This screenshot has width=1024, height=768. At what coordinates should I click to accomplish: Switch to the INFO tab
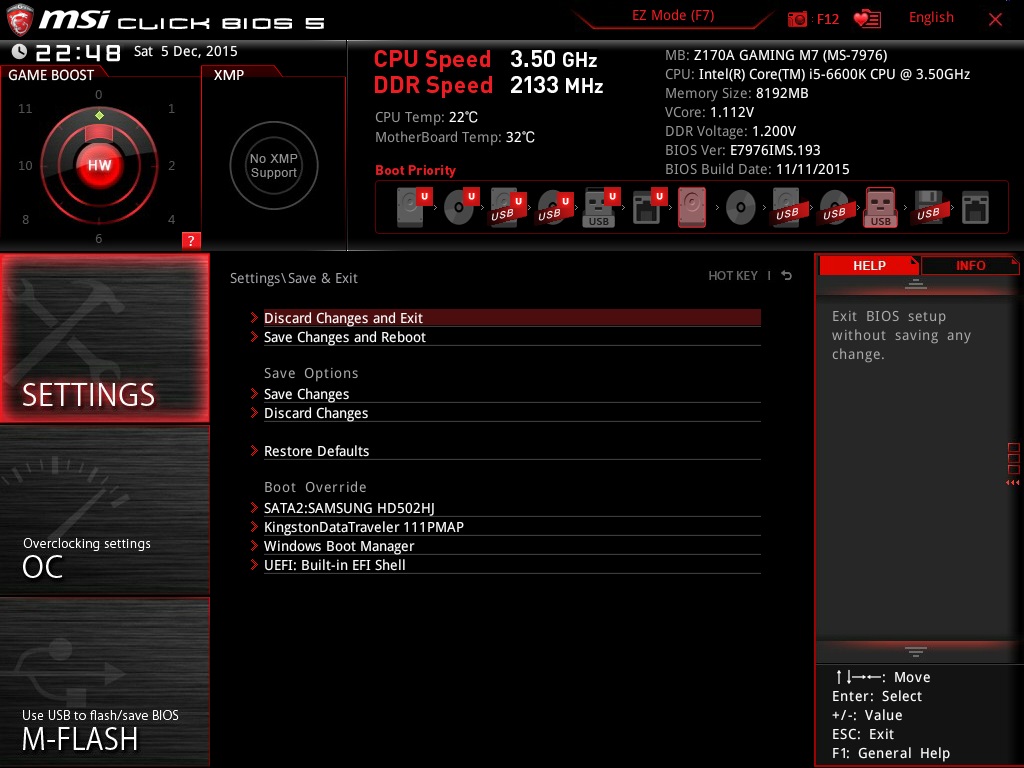coord(970,265)
